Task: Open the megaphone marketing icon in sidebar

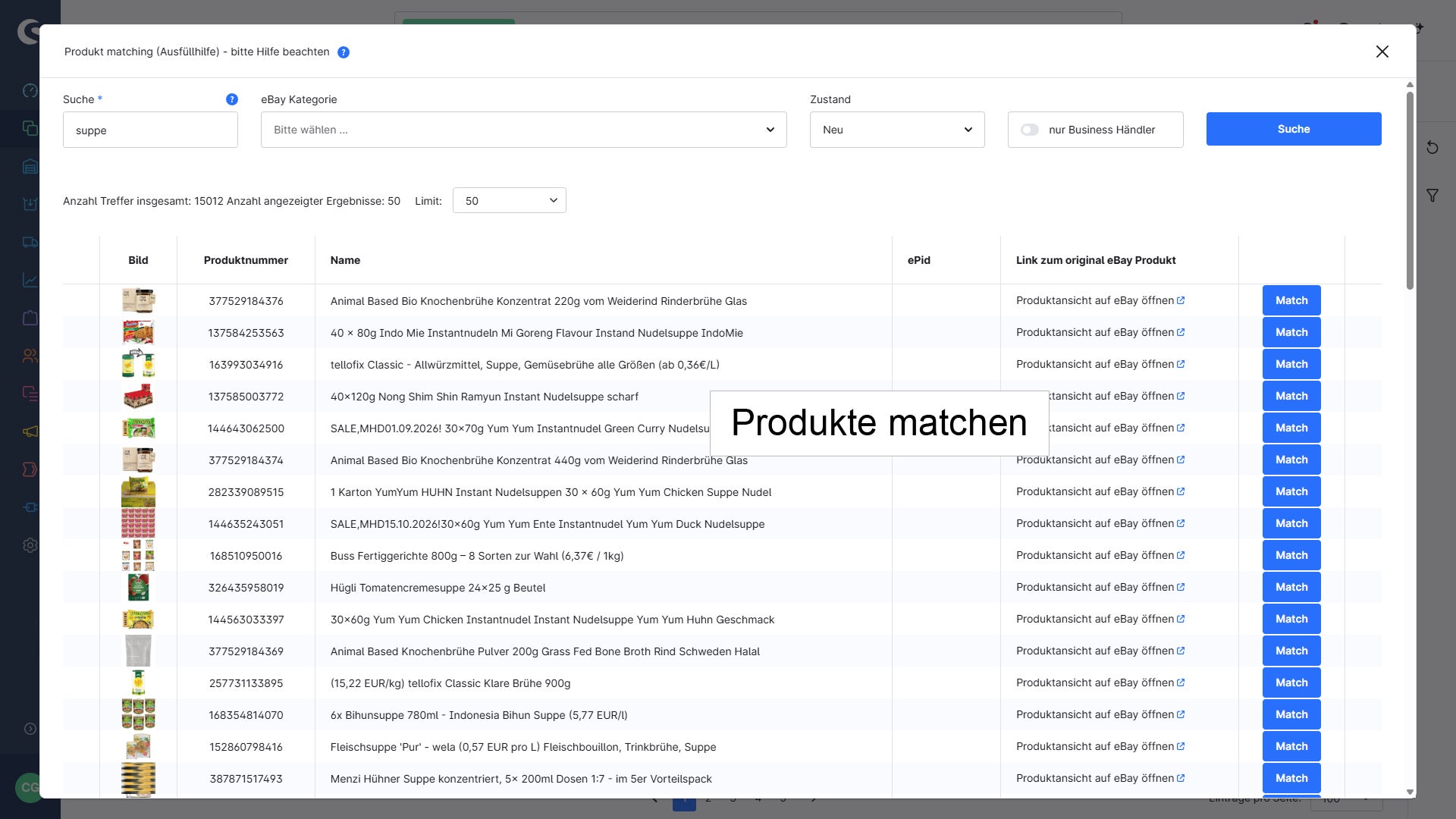Action: point(30,431)
